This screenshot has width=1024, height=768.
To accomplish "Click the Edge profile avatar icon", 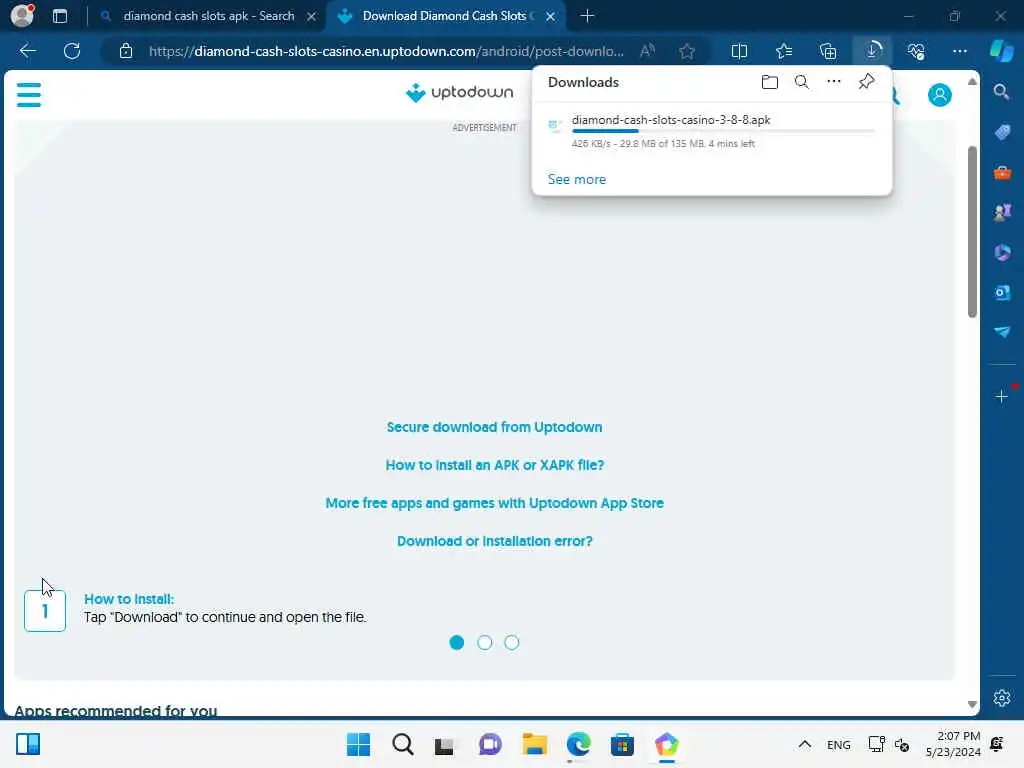I will click(x=22, y=15).
